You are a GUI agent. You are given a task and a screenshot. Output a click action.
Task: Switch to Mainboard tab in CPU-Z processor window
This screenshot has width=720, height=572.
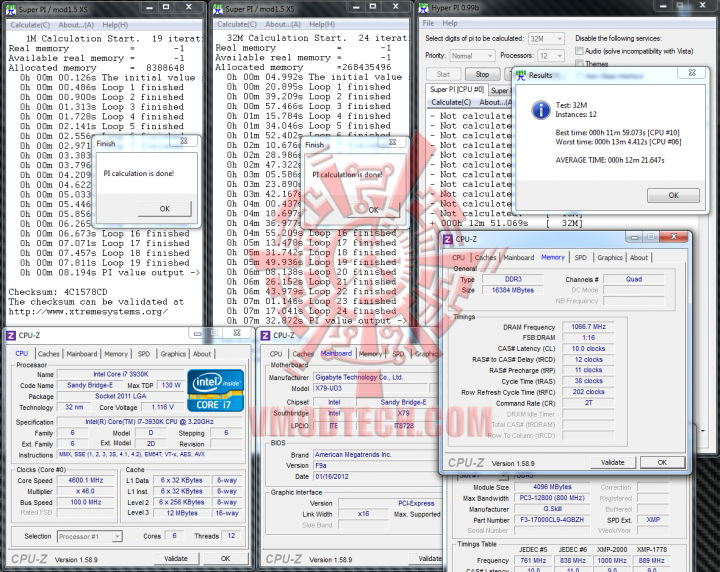coord(82,354)
